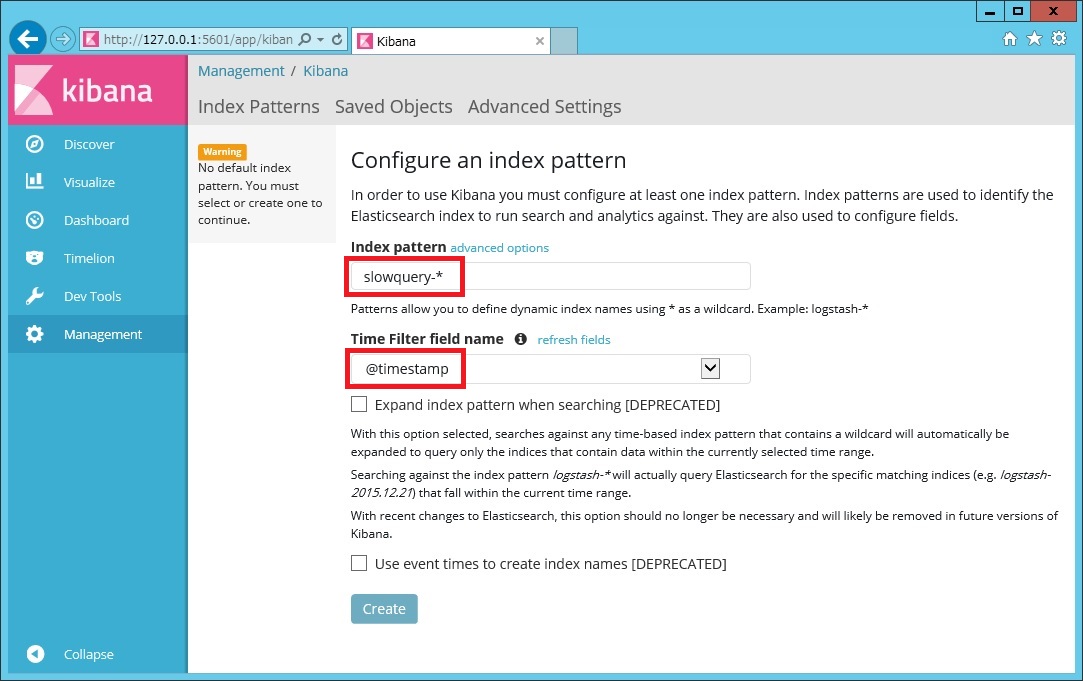Image resolution: width=1083 pixels, height=681 pixels.
Task: Open Discover compass icon
Action: coord(35,144)
